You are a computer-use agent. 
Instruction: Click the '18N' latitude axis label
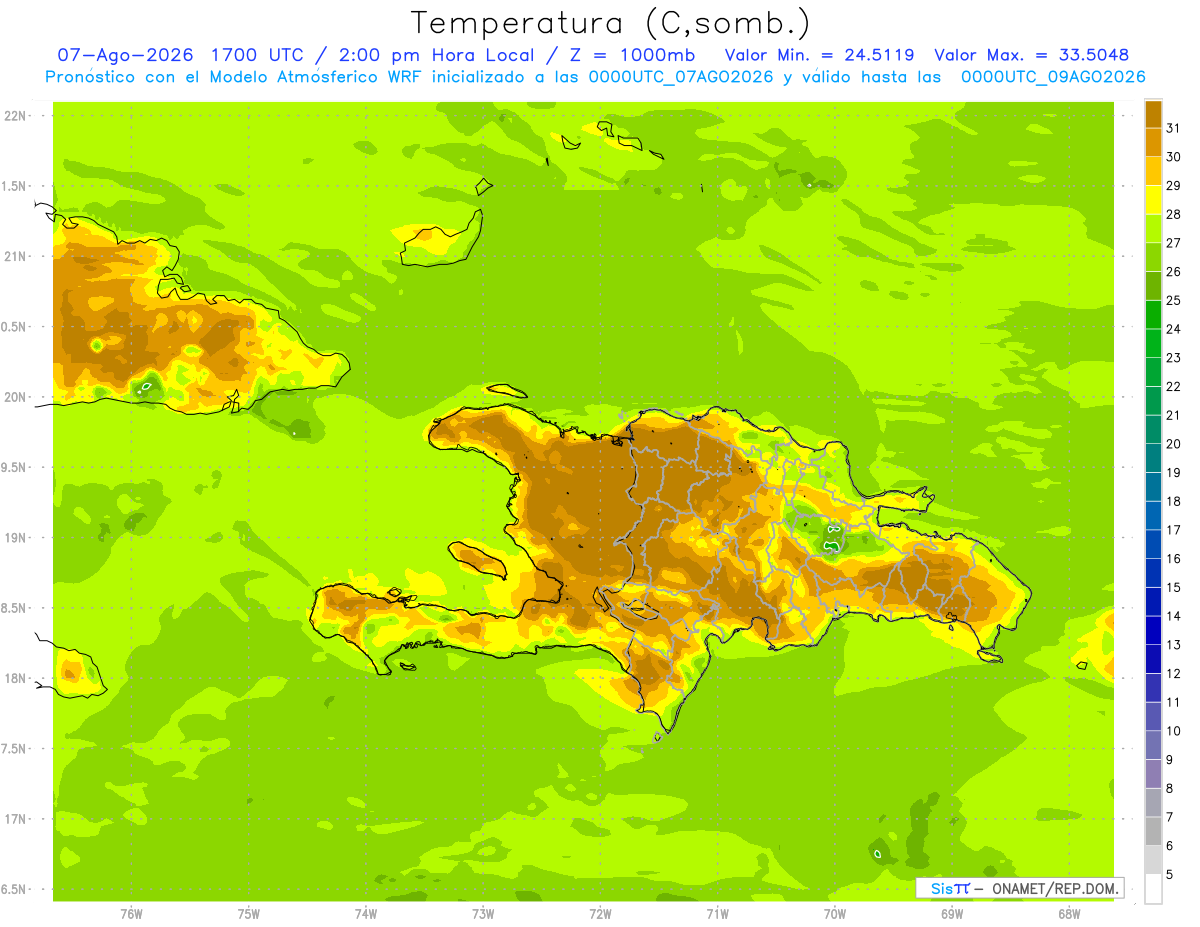[17, 678]
